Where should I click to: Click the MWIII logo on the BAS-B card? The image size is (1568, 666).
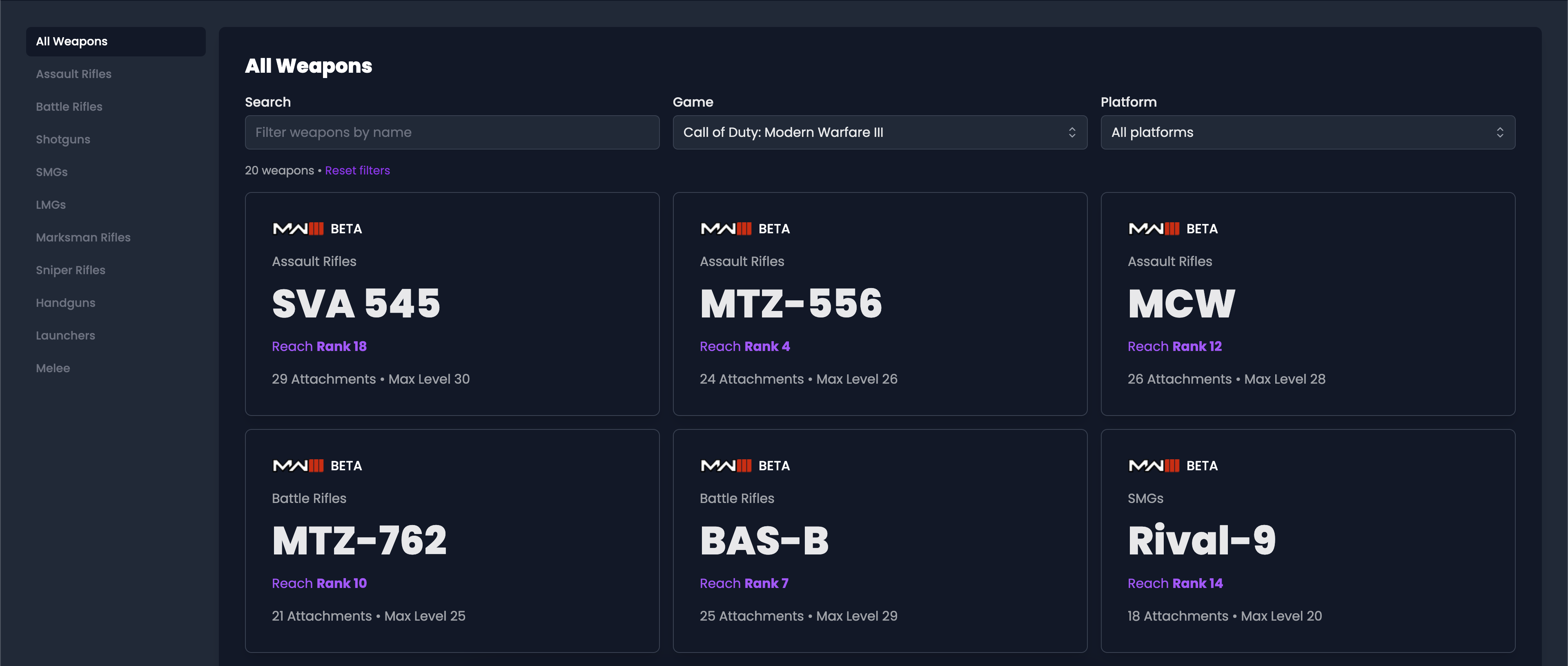(726, 465)
